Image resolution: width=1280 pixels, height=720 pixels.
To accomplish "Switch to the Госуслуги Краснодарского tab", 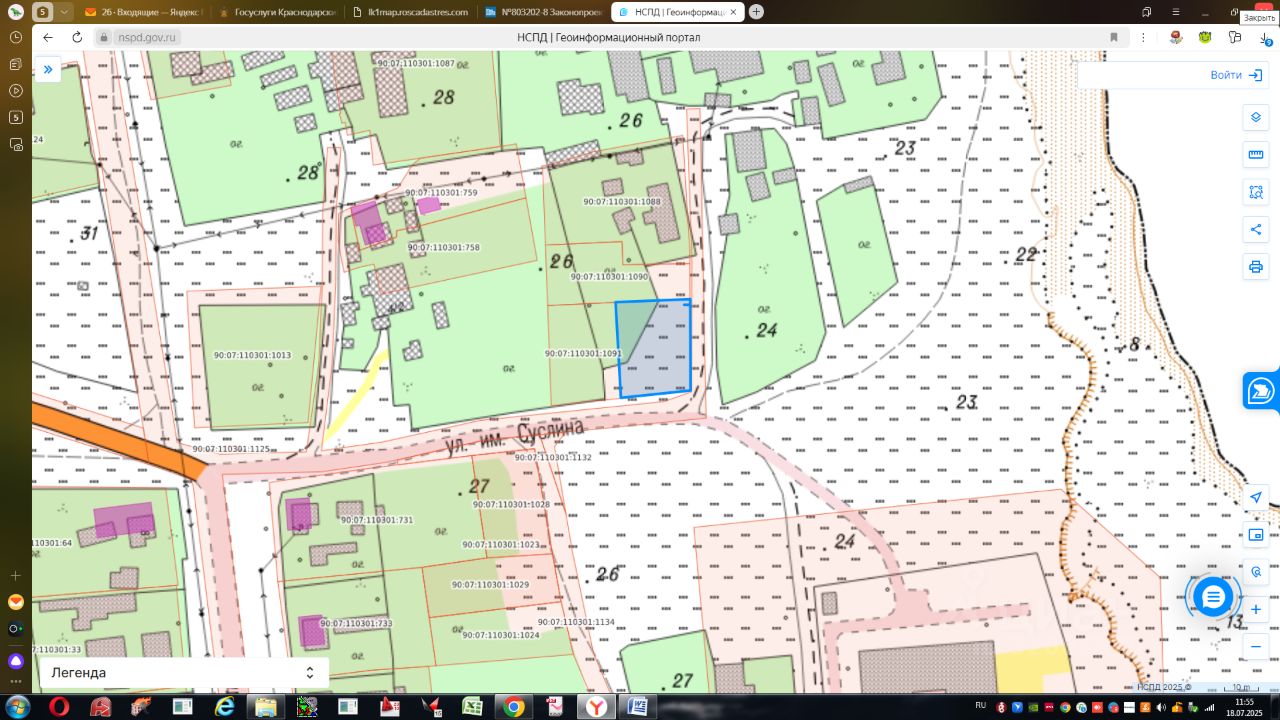I will click(279, 12).
